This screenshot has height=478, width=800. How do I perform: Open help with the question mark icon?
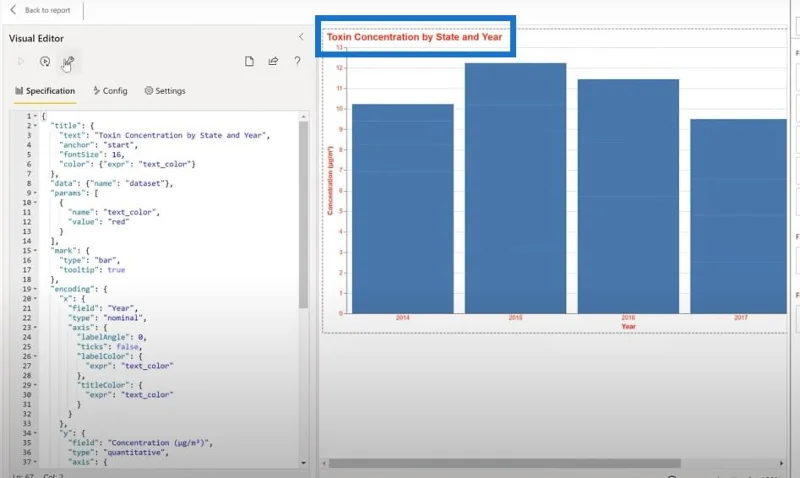point(297,61)
